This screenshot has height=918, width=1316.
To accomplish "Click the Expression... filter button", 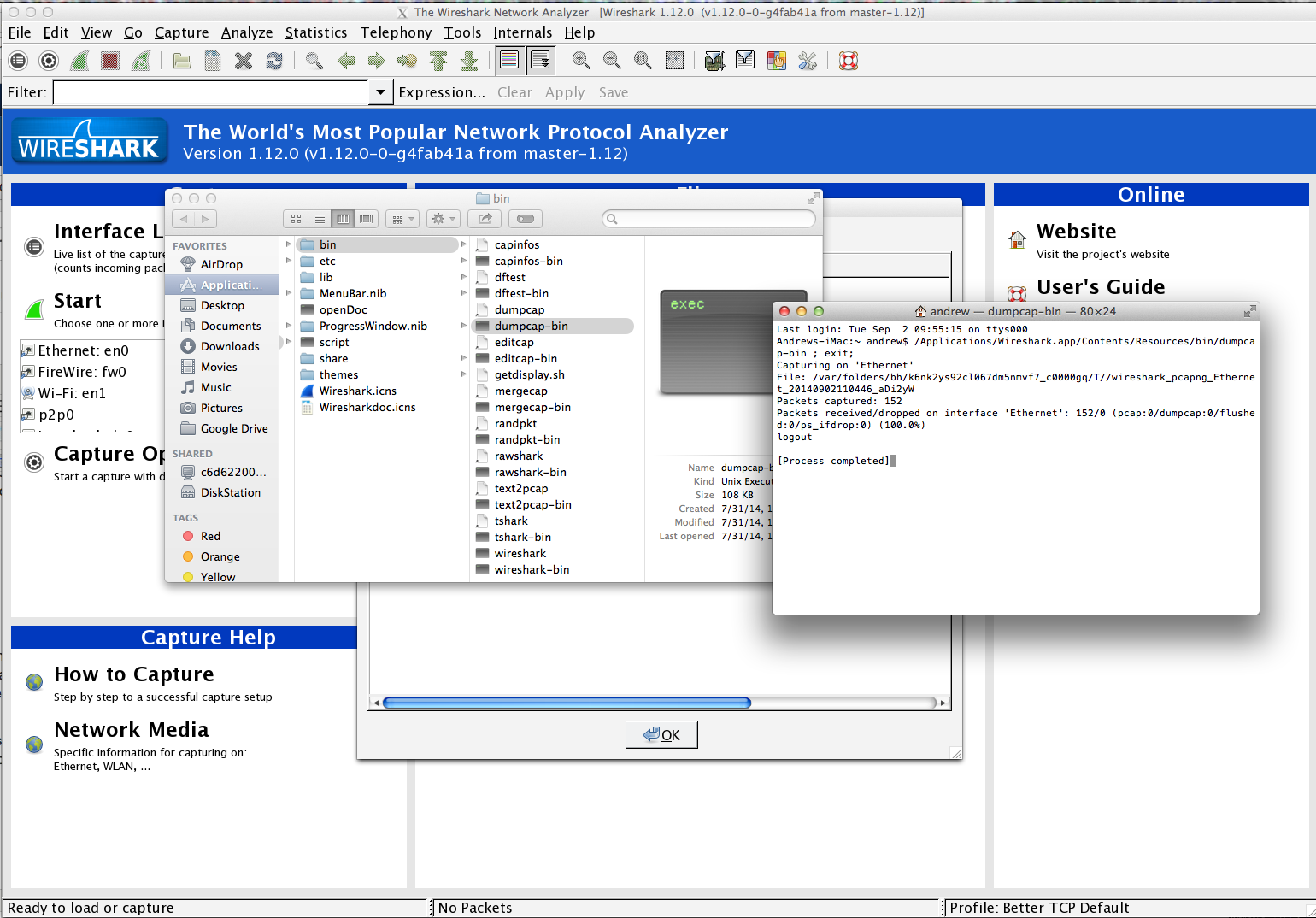I will pyautogui.click(x=442, y=91).
